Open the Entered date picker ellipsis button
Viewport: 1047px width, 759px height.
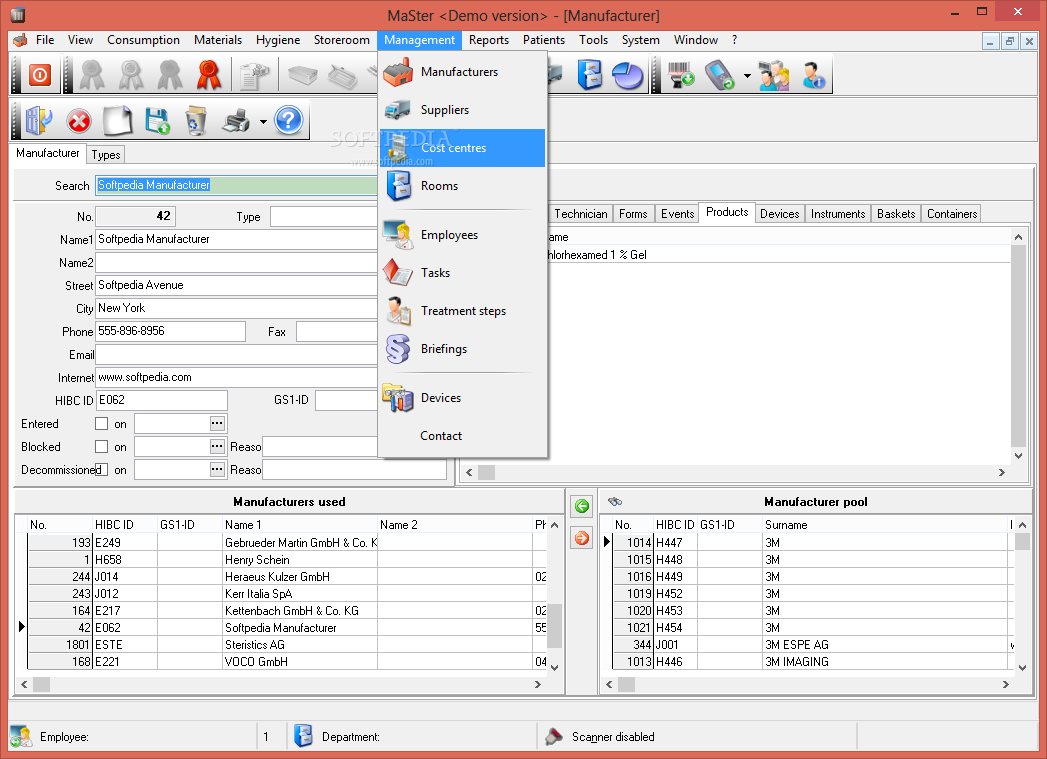pos(217,423)
